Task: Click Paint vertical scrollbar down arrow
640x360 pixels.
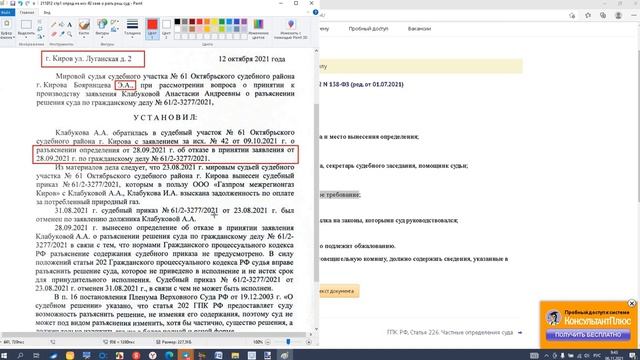Action: [316, 329]
